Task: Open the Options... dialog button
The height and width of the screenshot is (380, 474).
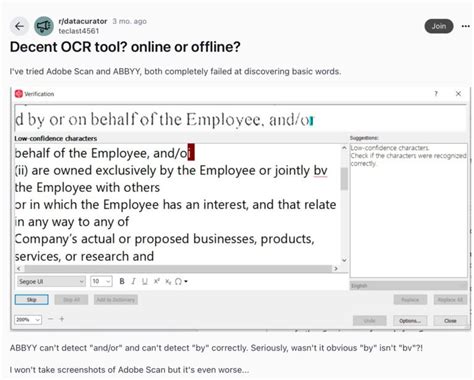Action: click(410, 321)
